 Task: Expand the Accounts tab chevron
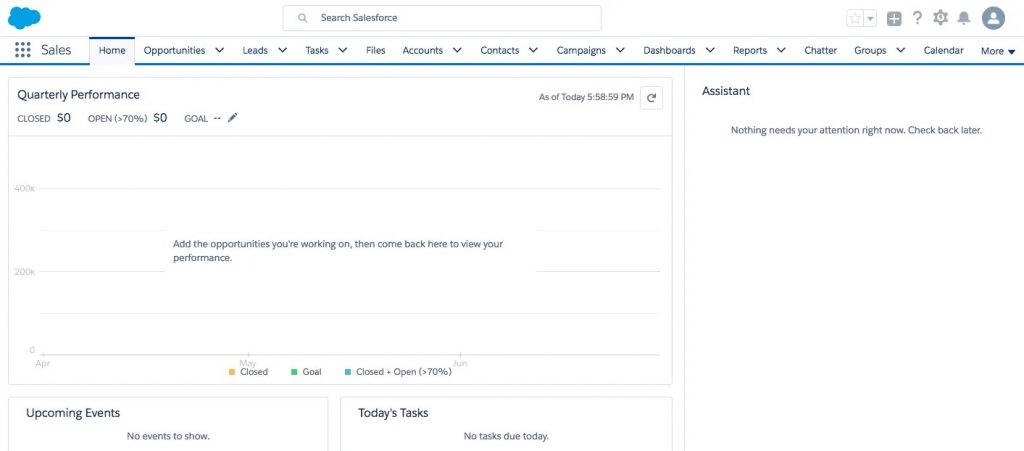point(457,50)
